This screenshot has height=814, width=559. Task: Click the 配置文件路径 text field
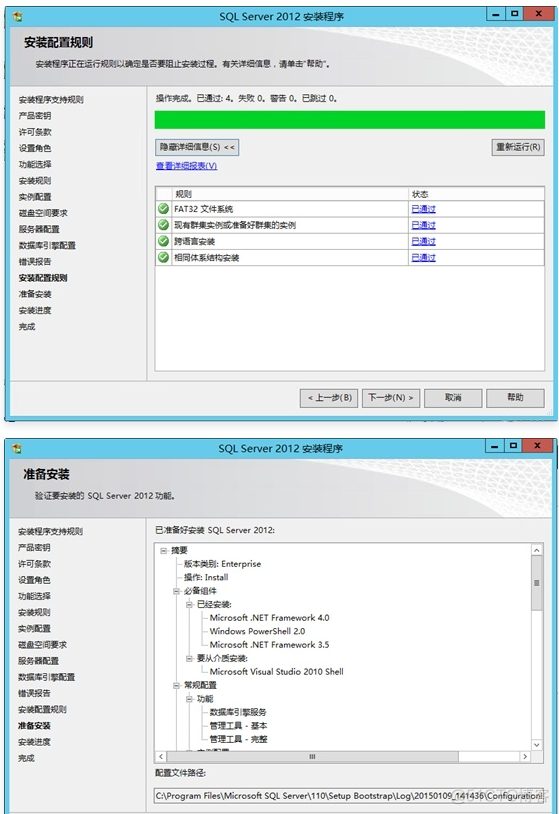point(349,795)
